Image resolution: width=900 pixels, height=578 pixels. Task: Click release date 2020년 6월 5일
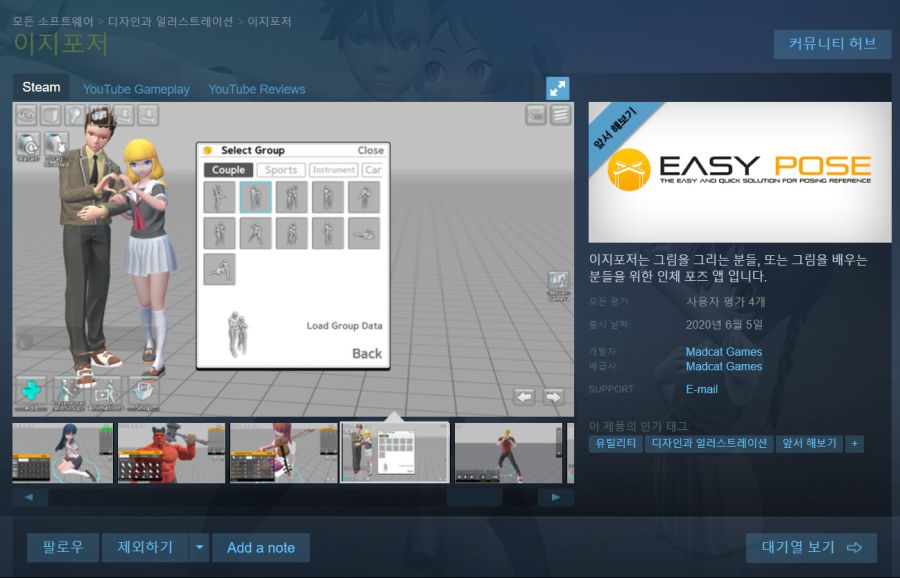(724, 325)
